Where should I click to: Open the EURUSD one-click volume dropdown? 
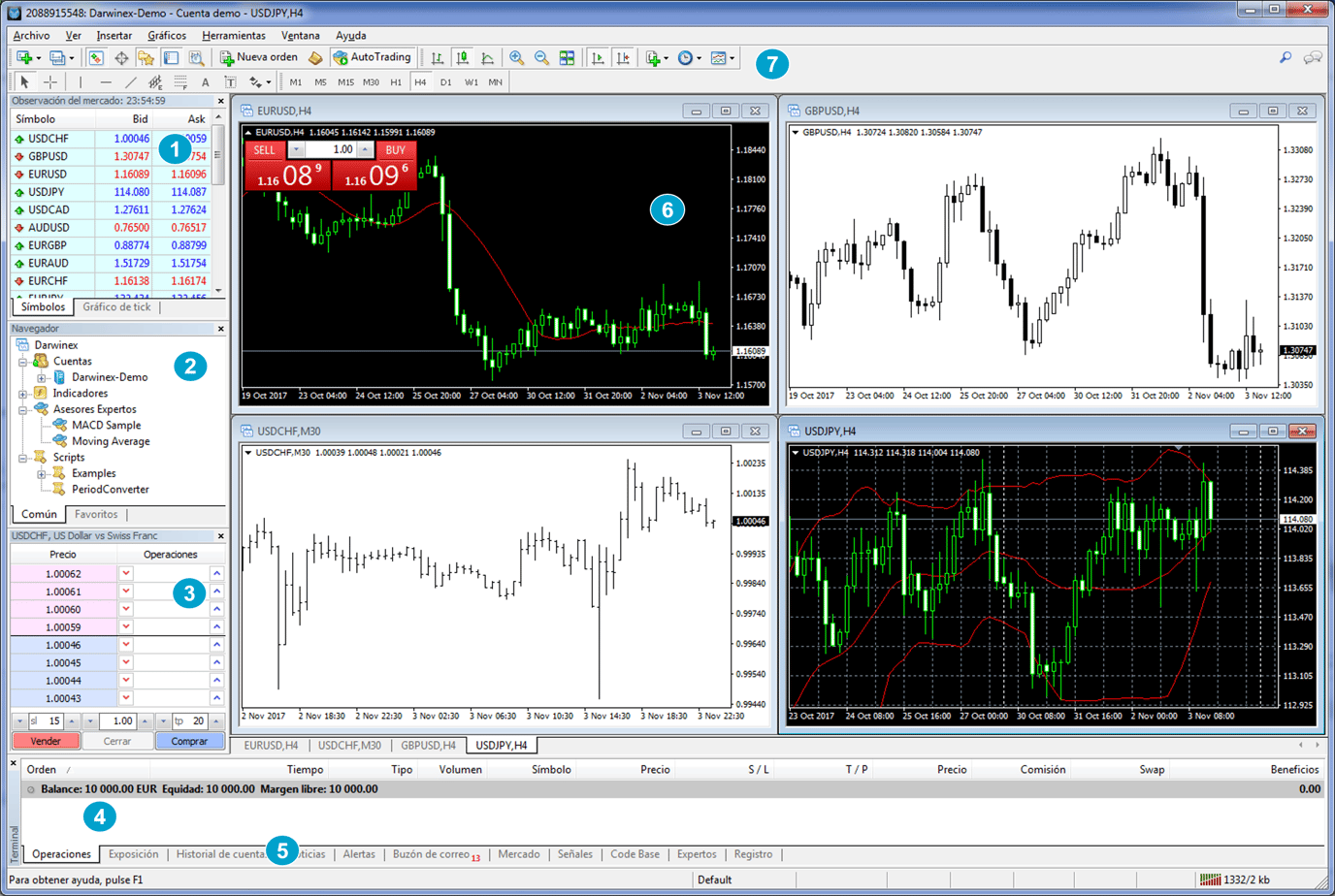pos(297,150)
